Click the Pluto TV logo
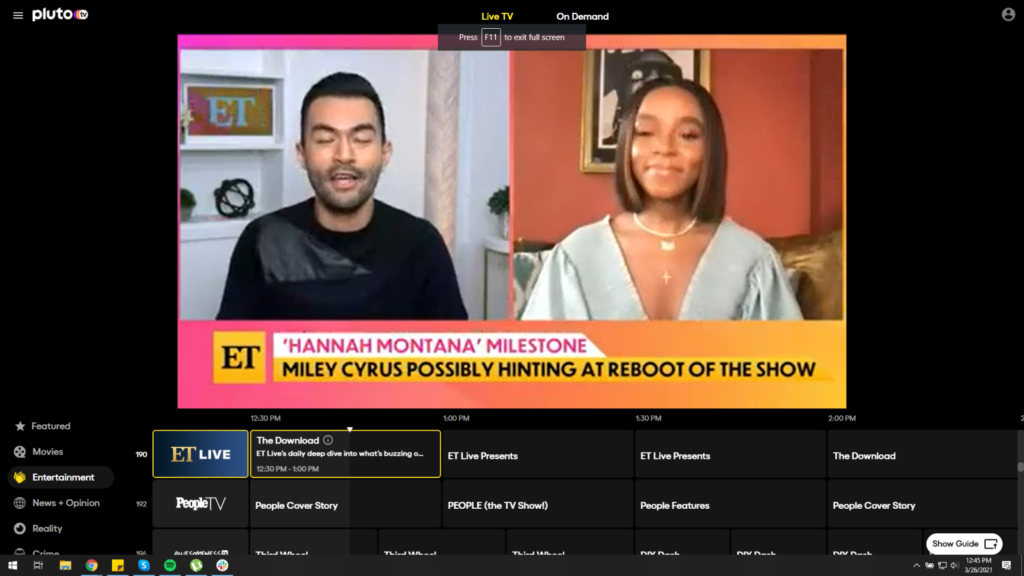The image size is (1024, 576). (x=60, y=14)
